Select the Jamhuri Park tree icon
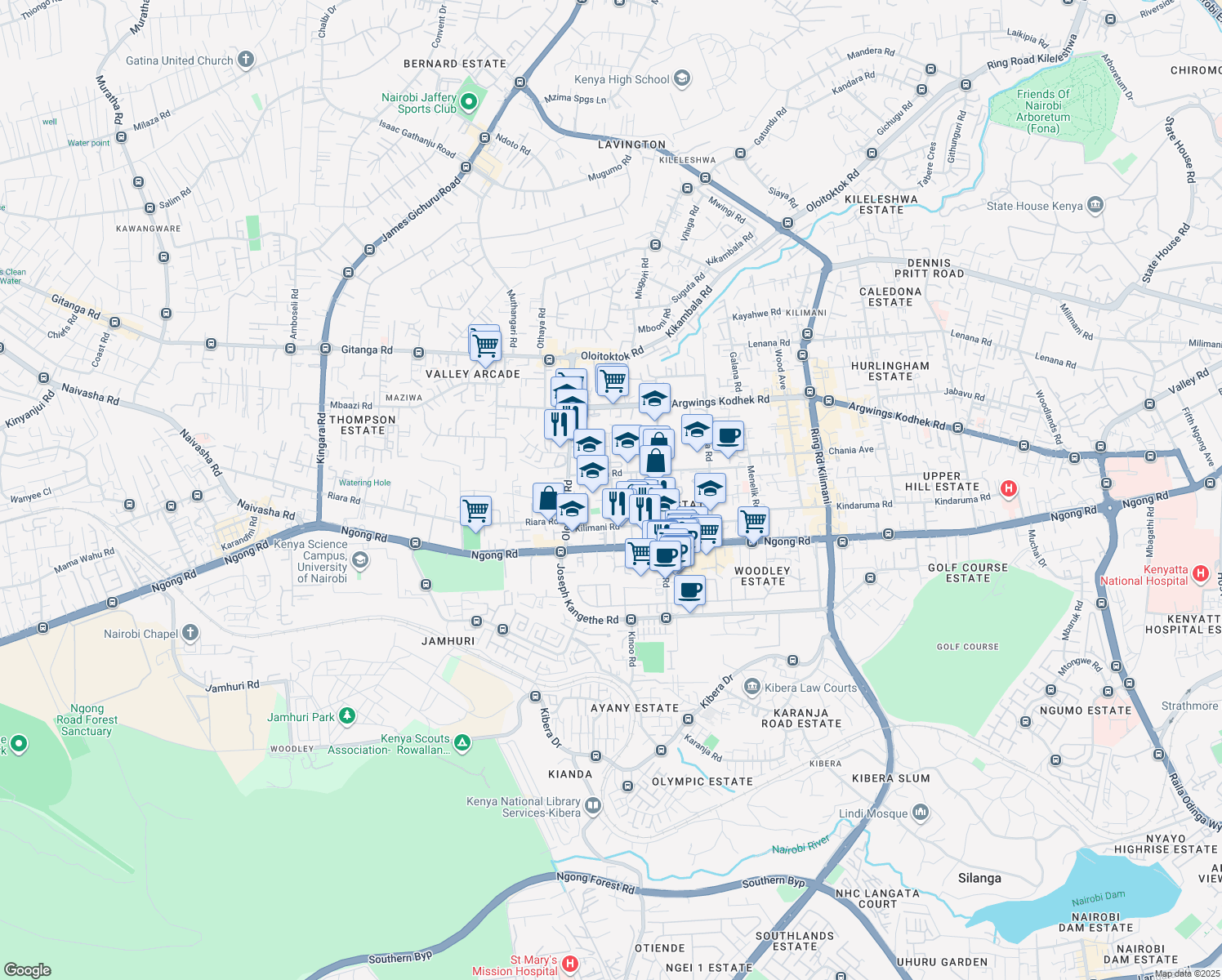1222x980 pixels. tap(346, 714)
